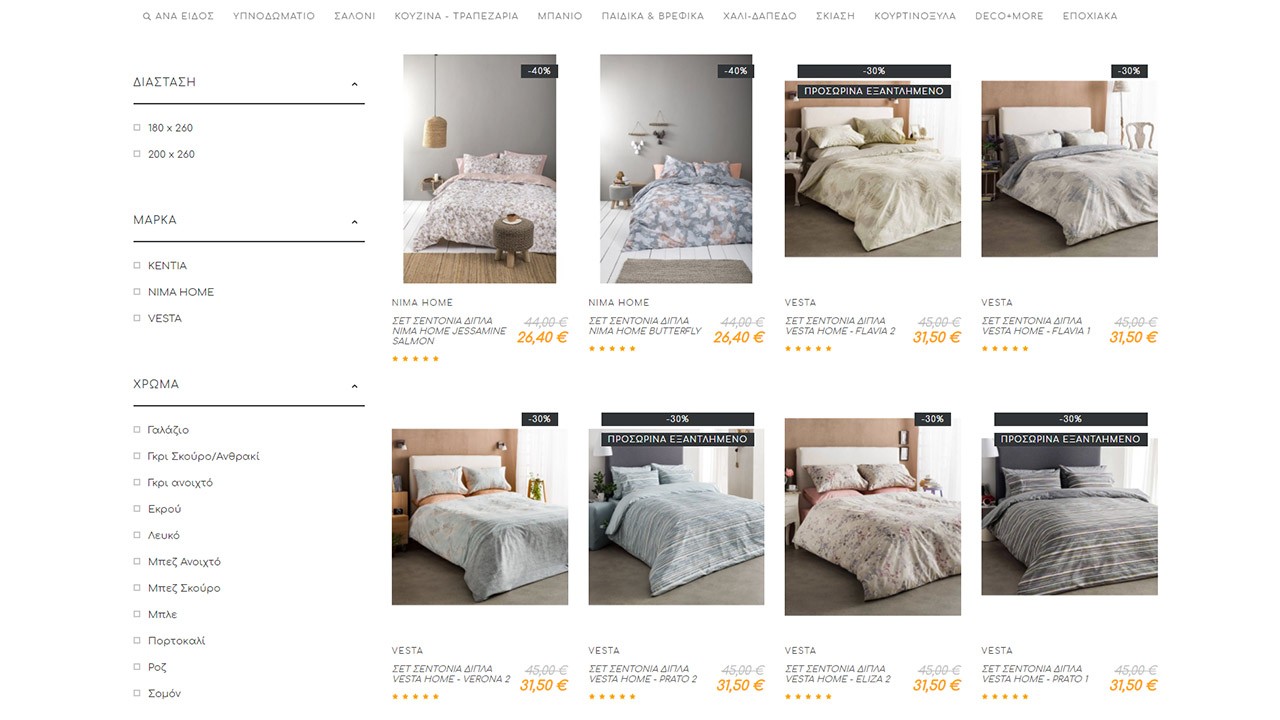This screenshot has height=720, width=1280.
Task: Tick the Γαλάζιο color filter checkbox
Action: [x=137, y=430]
